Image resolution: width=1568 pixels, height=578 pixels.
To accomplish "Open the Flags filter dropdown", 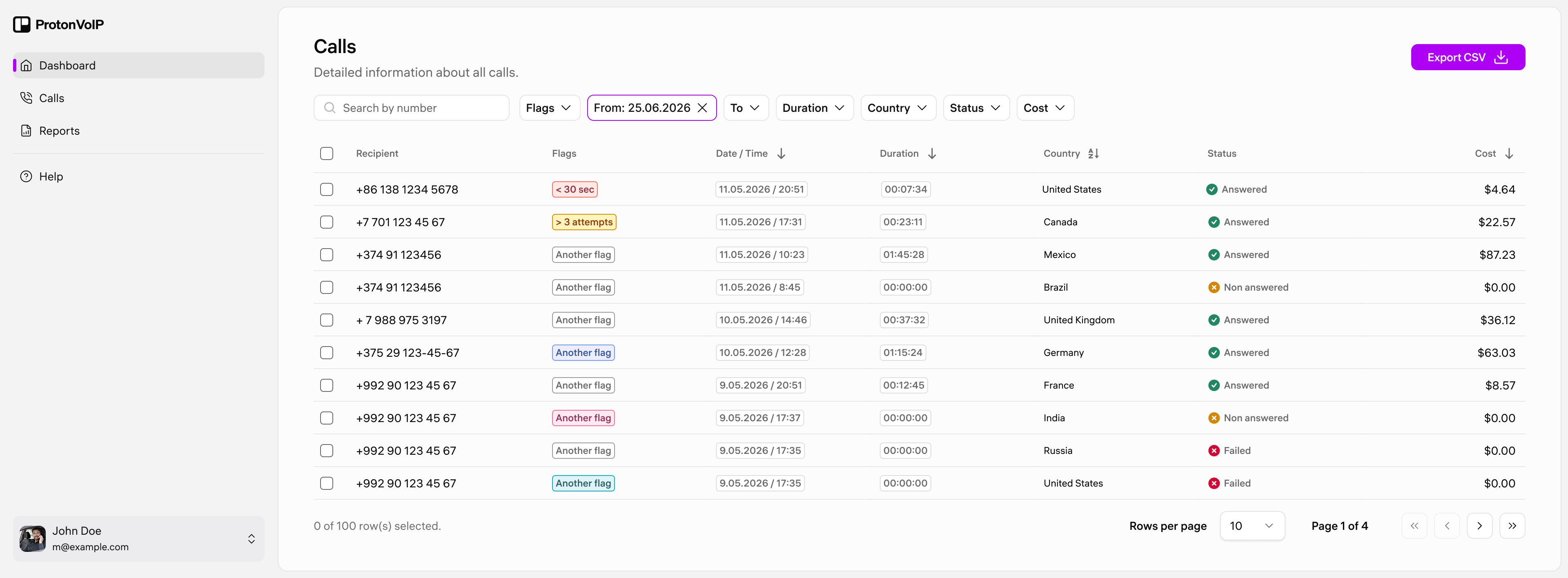I will point(549,108).
